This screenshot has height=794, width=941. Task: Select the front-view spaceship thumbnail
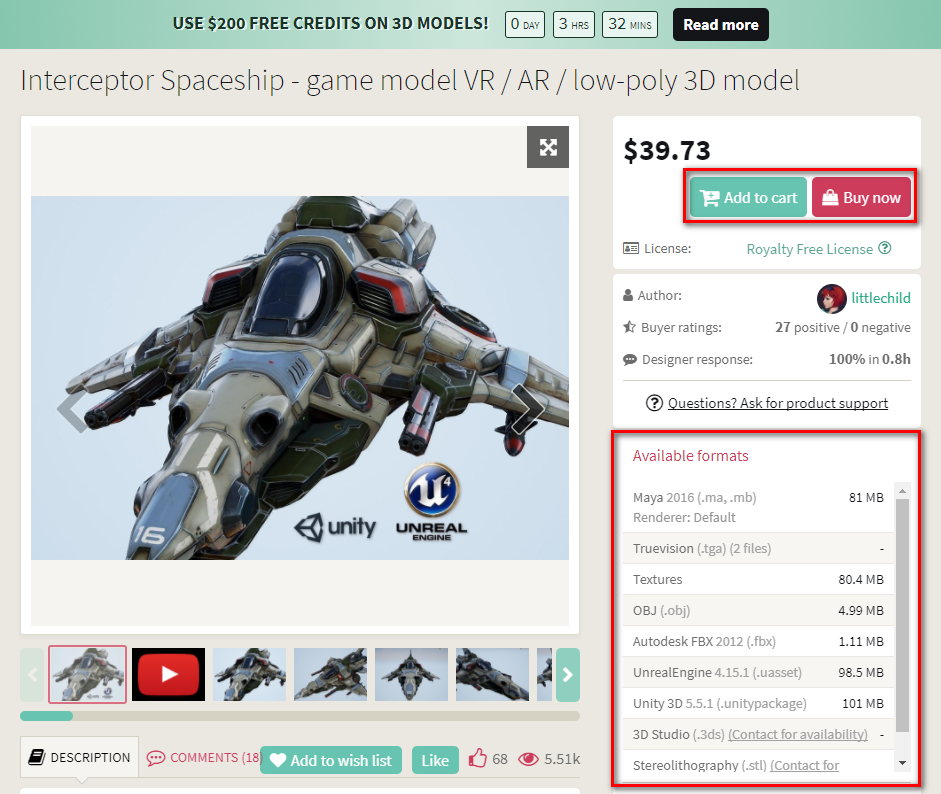411,674
